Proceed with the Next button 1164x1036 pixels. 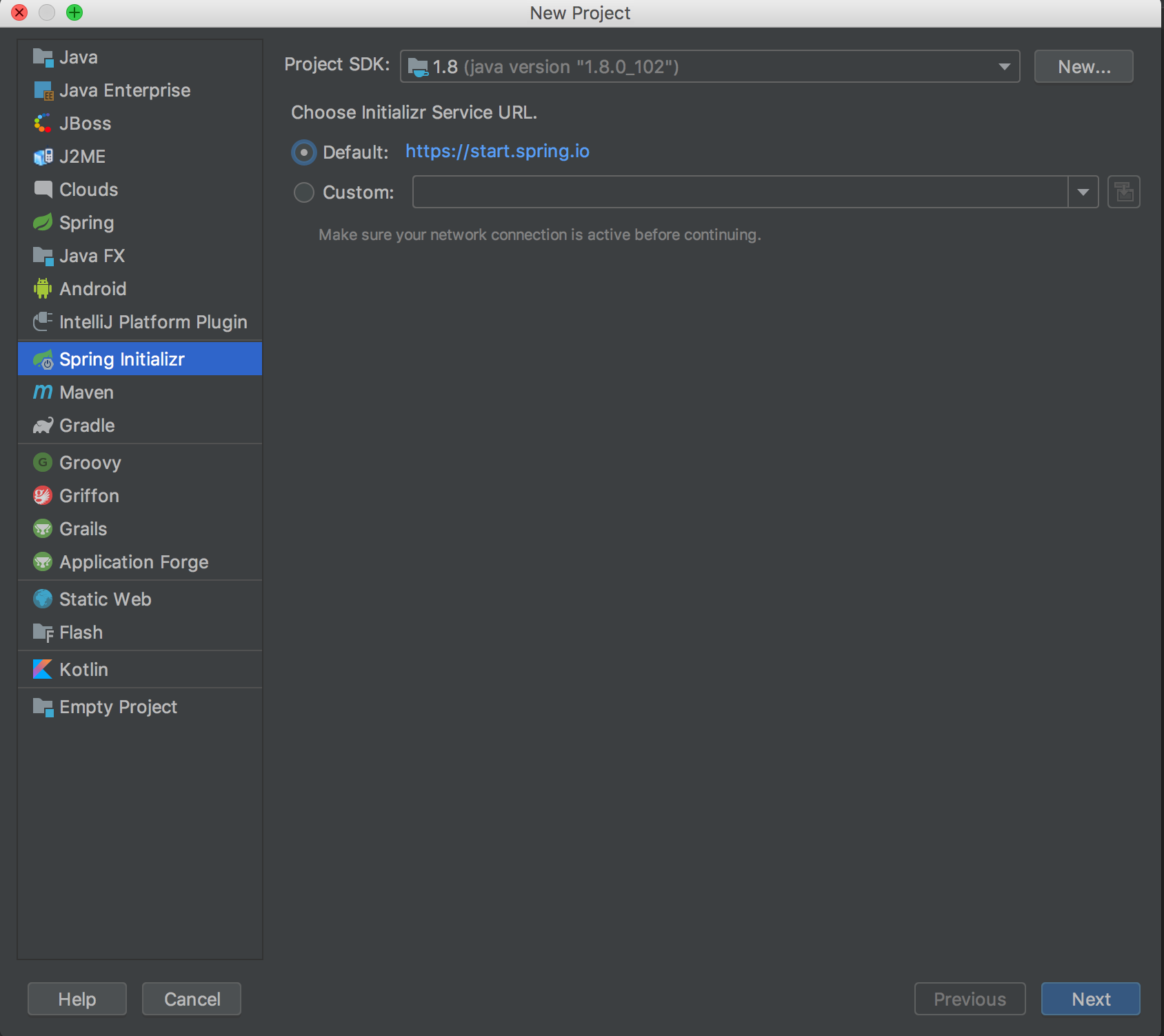coord(1091,999)
